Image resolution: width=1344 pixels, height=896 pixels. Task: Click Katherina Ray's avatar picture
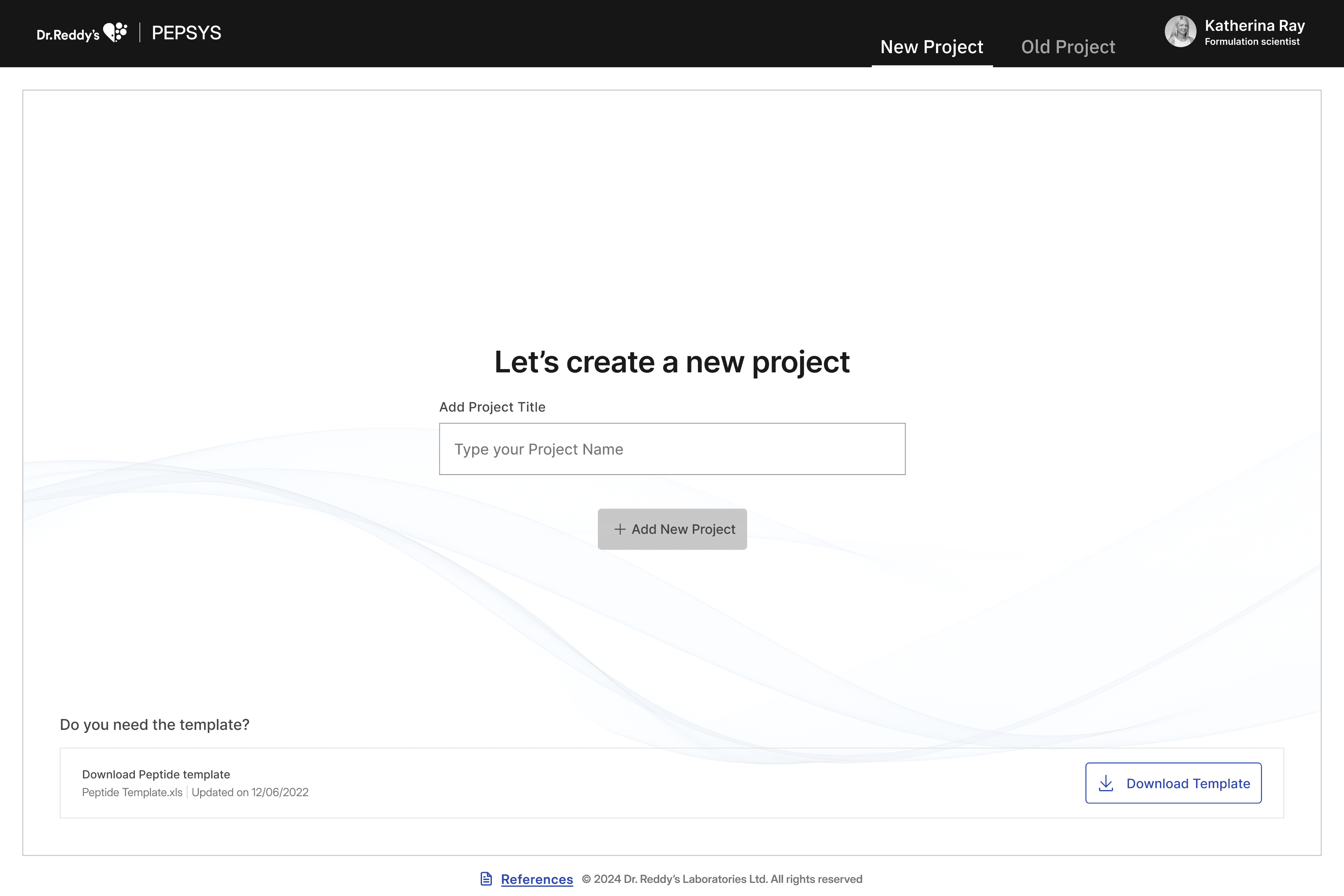coord(1180,31)
